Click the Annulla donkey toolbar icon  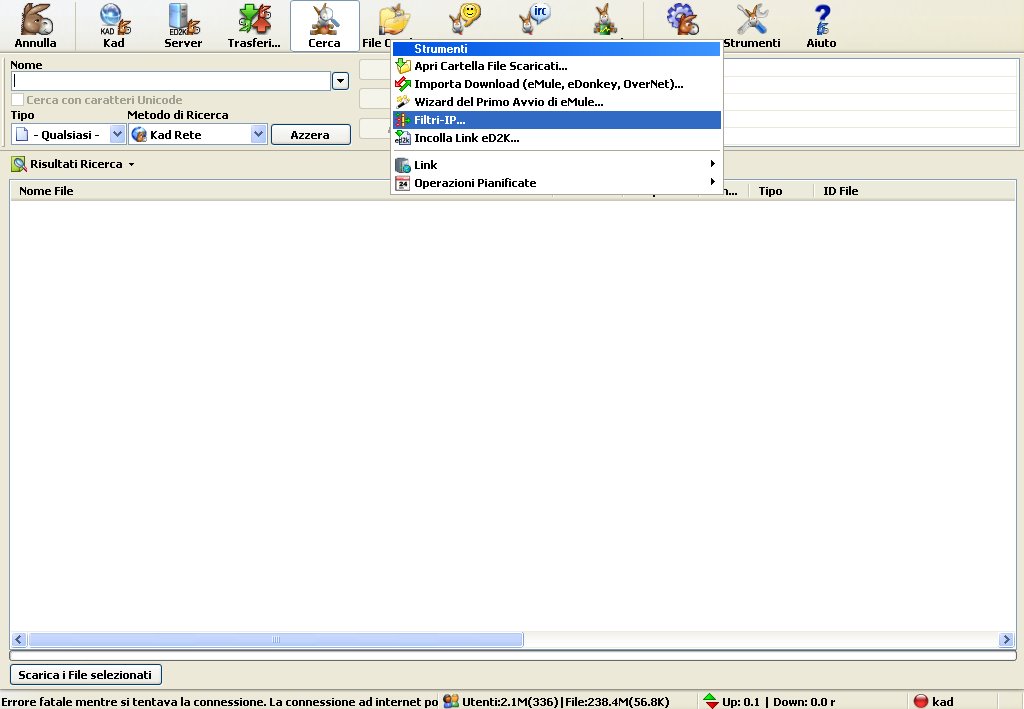point(35,19)
